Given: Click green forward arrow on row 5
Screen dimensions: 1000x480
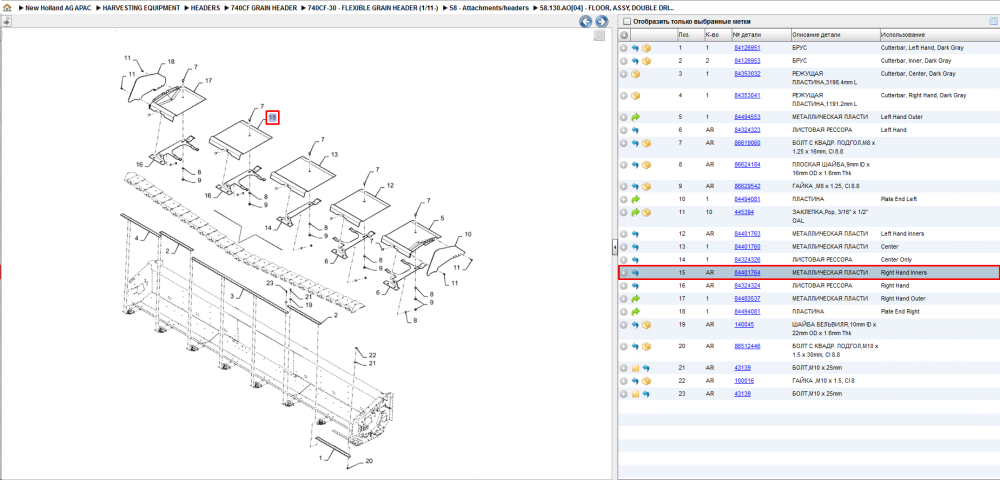Looking at the screenshot, I should (635, 117).
